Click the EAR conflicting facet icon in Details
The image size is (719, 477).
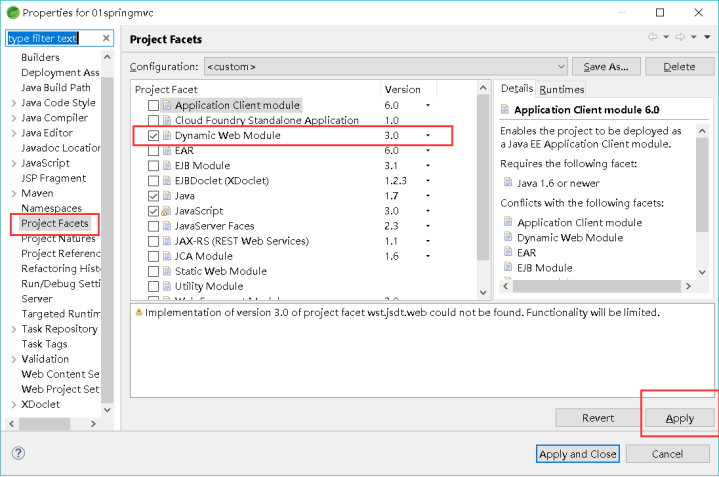click(509, 253)
